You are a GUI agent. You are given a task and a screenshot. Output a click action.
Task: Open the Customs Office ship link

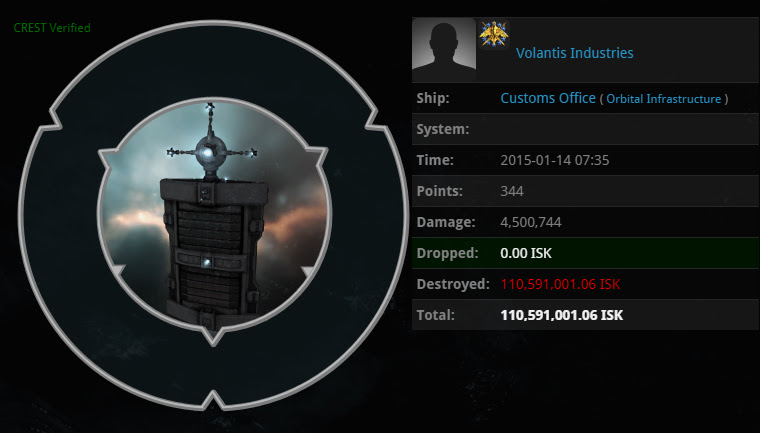point(548,98)
